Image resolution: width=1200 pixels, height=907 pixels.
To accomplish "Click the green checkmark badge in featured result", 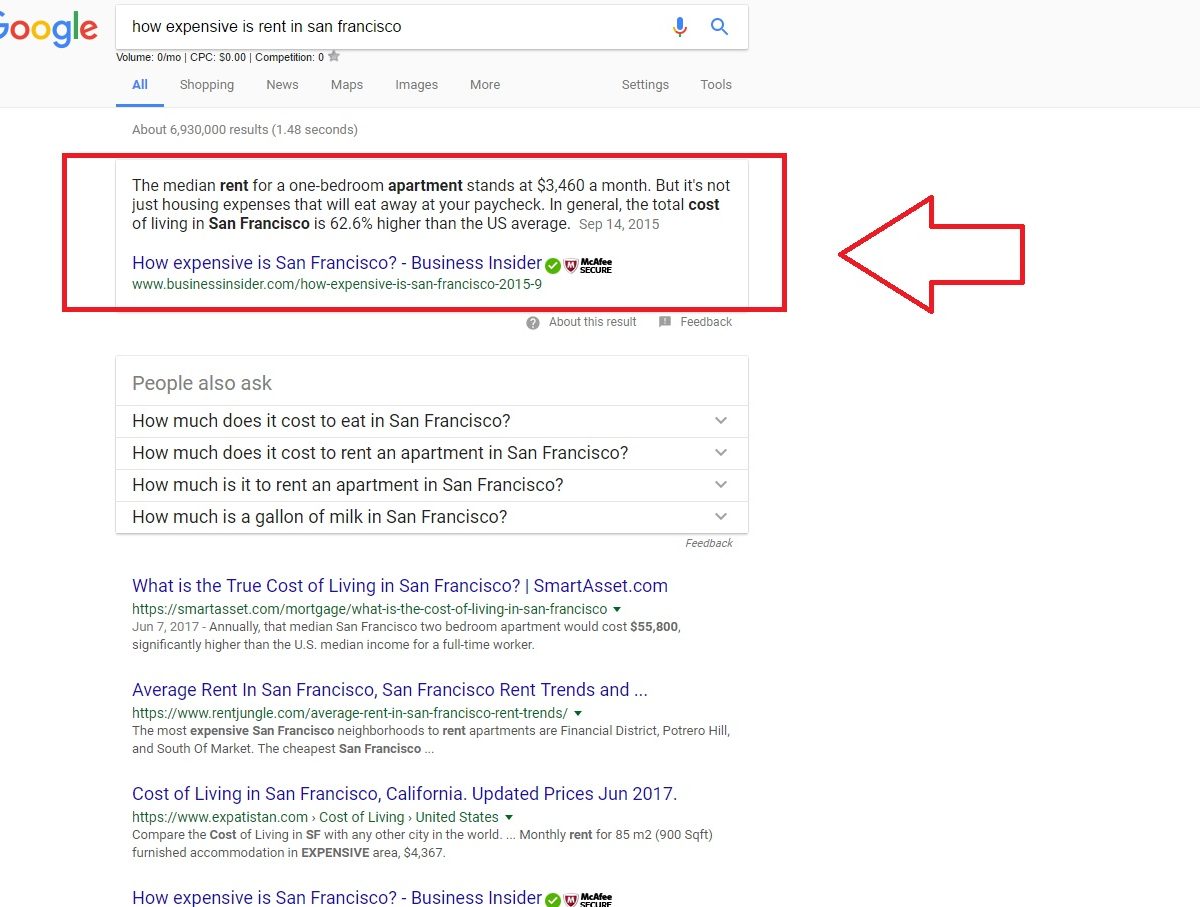I will (x=553, y=265).
